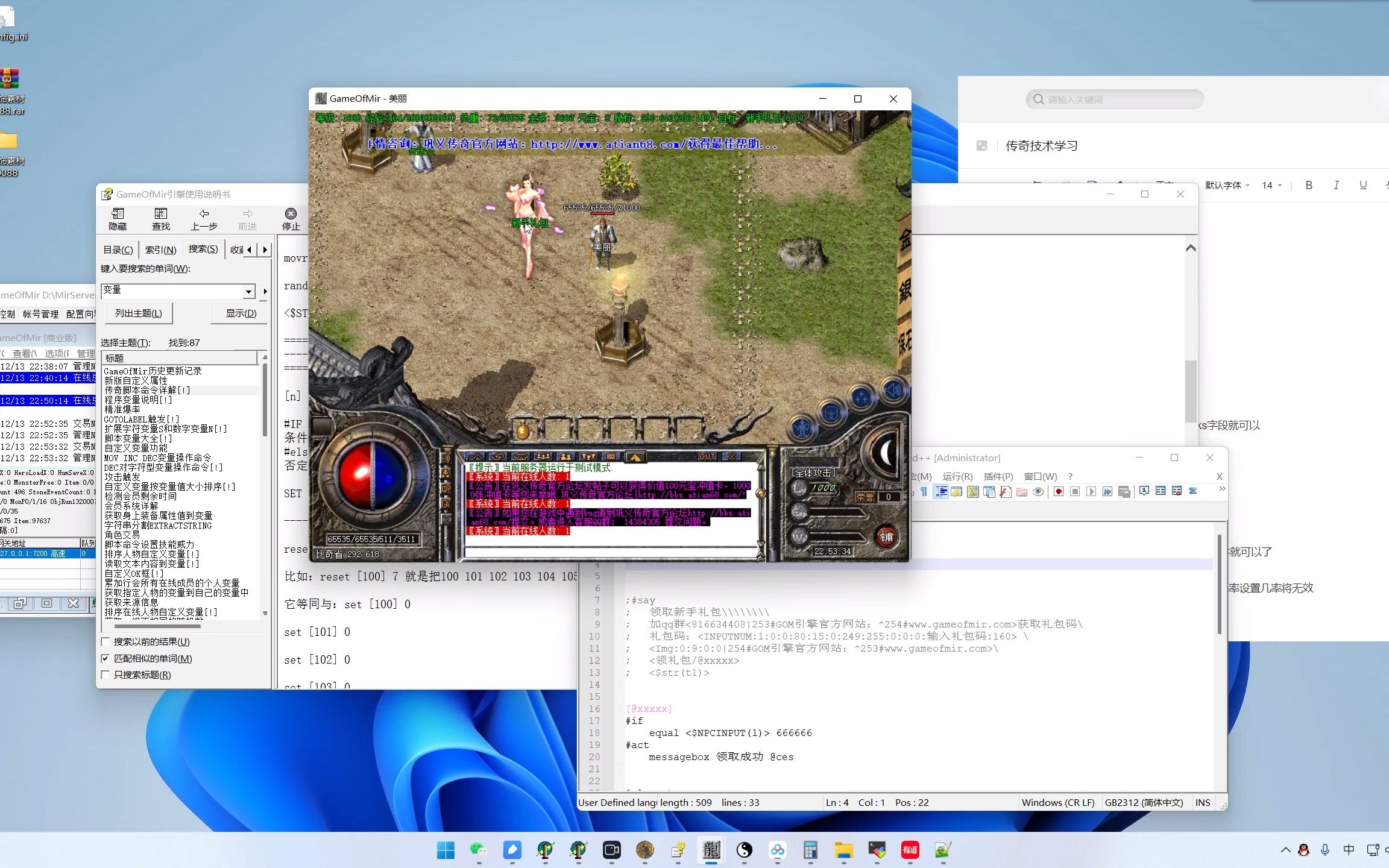Expand the font size 14 dropdown
Viewport: 1389px width, 868px height.
click(1272, 186)
